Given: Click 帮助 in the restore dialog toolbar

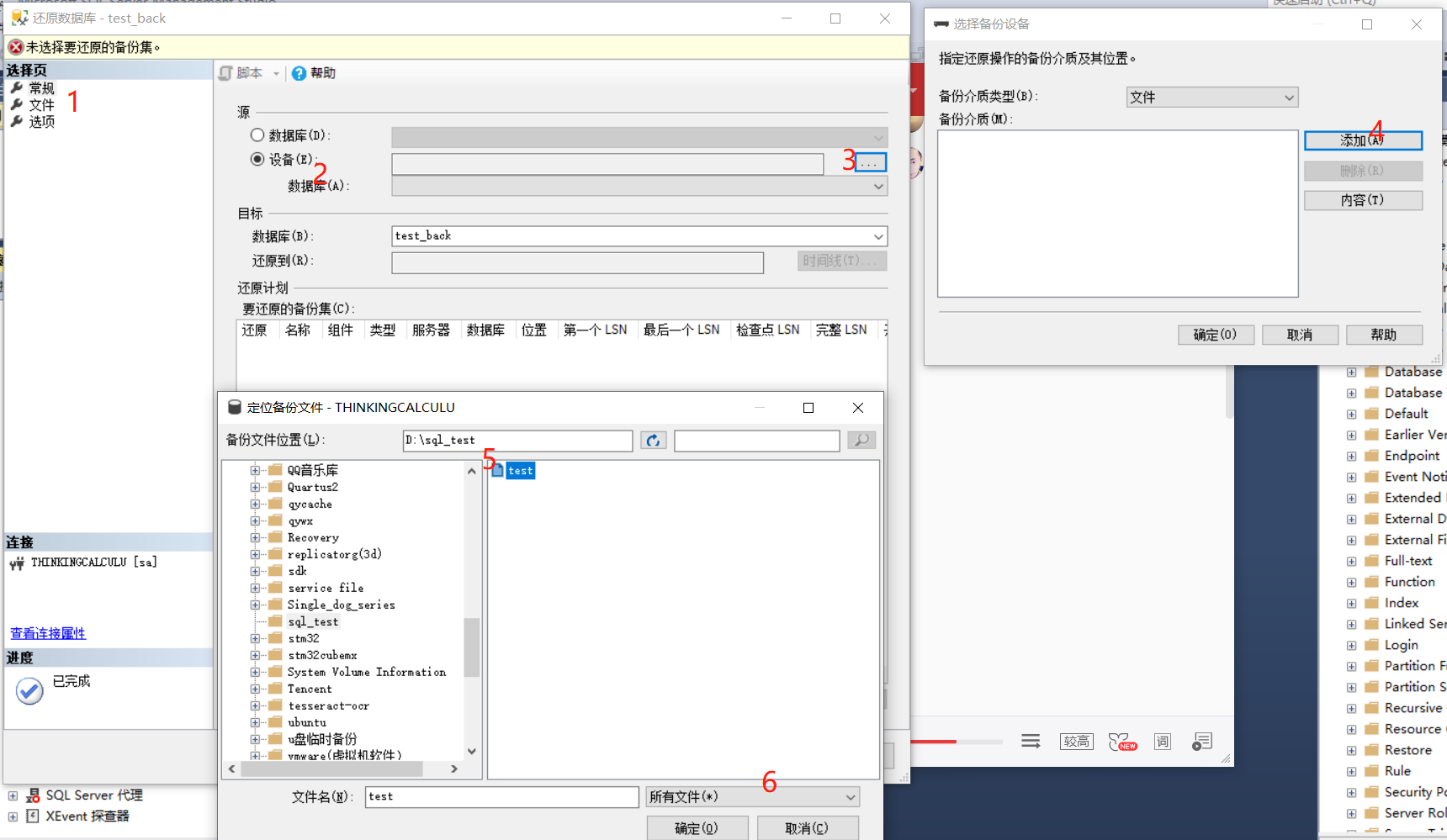Looking at the screenshot, I should [323, 74].
